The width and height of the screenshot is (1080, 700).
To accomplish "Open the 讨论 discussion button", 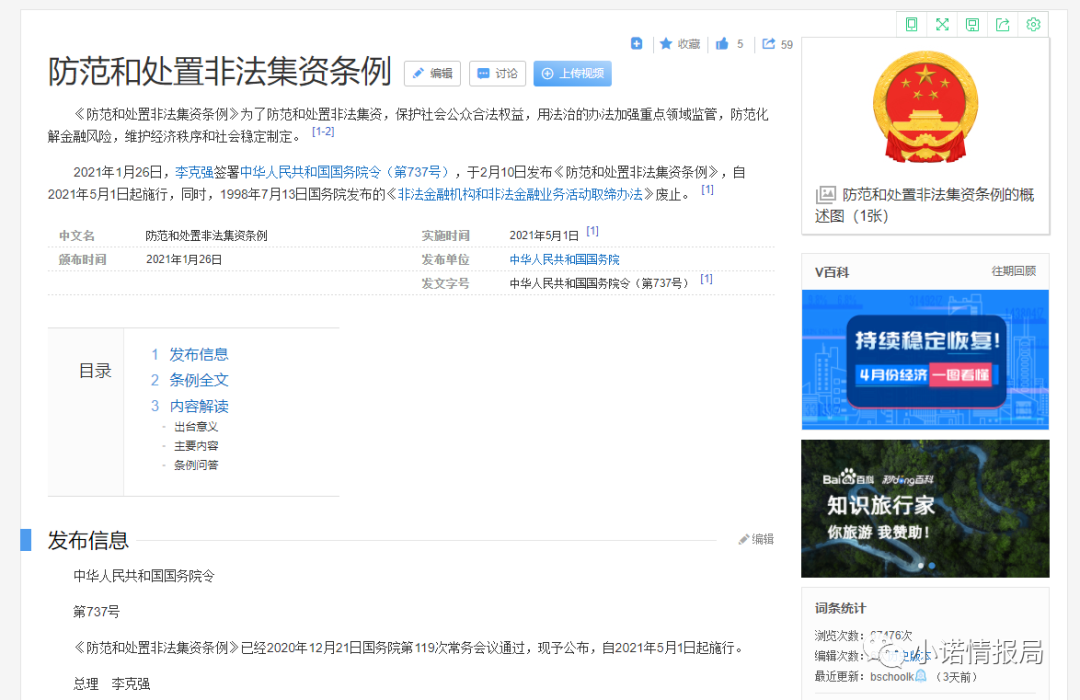I will 497,74.
